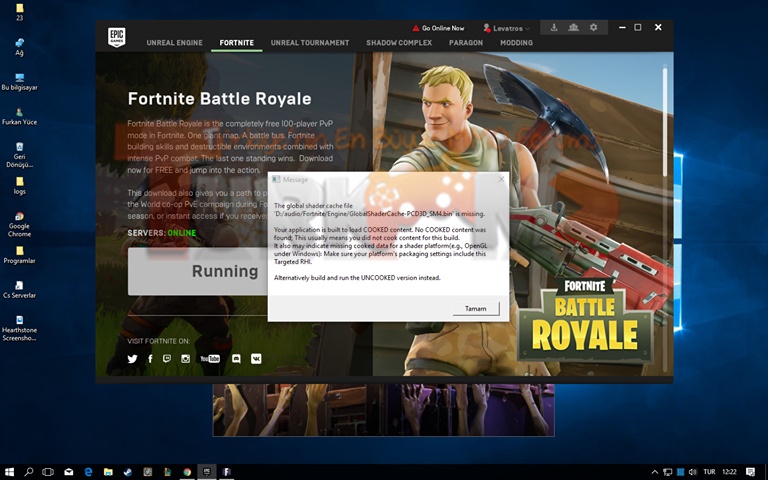The image size is (768, 480).
Task: Switch to the Unreal Engine tab
Action: click(174, 43)
